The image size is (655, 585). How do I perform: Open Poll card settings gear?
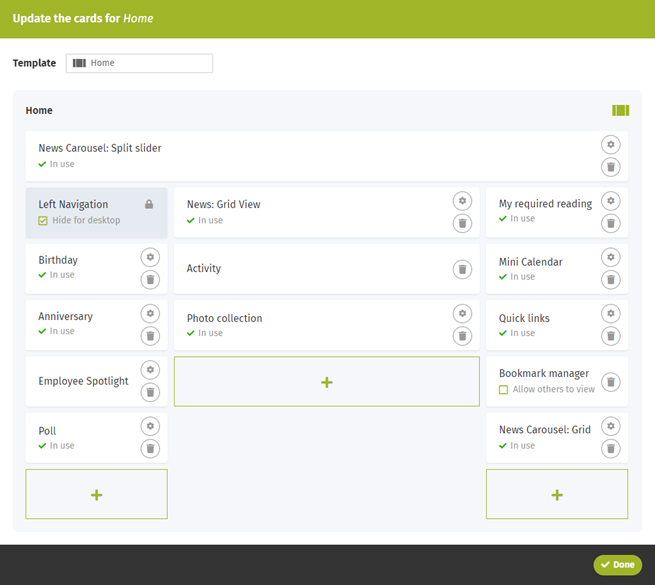[x=150, y=427]
